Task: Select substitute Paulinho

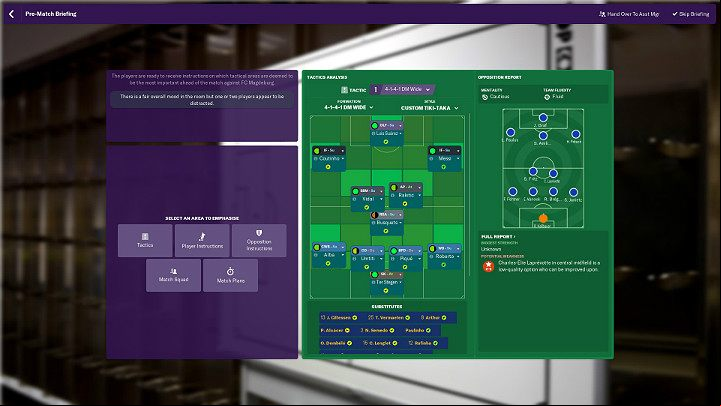Action: coord(418,330)
